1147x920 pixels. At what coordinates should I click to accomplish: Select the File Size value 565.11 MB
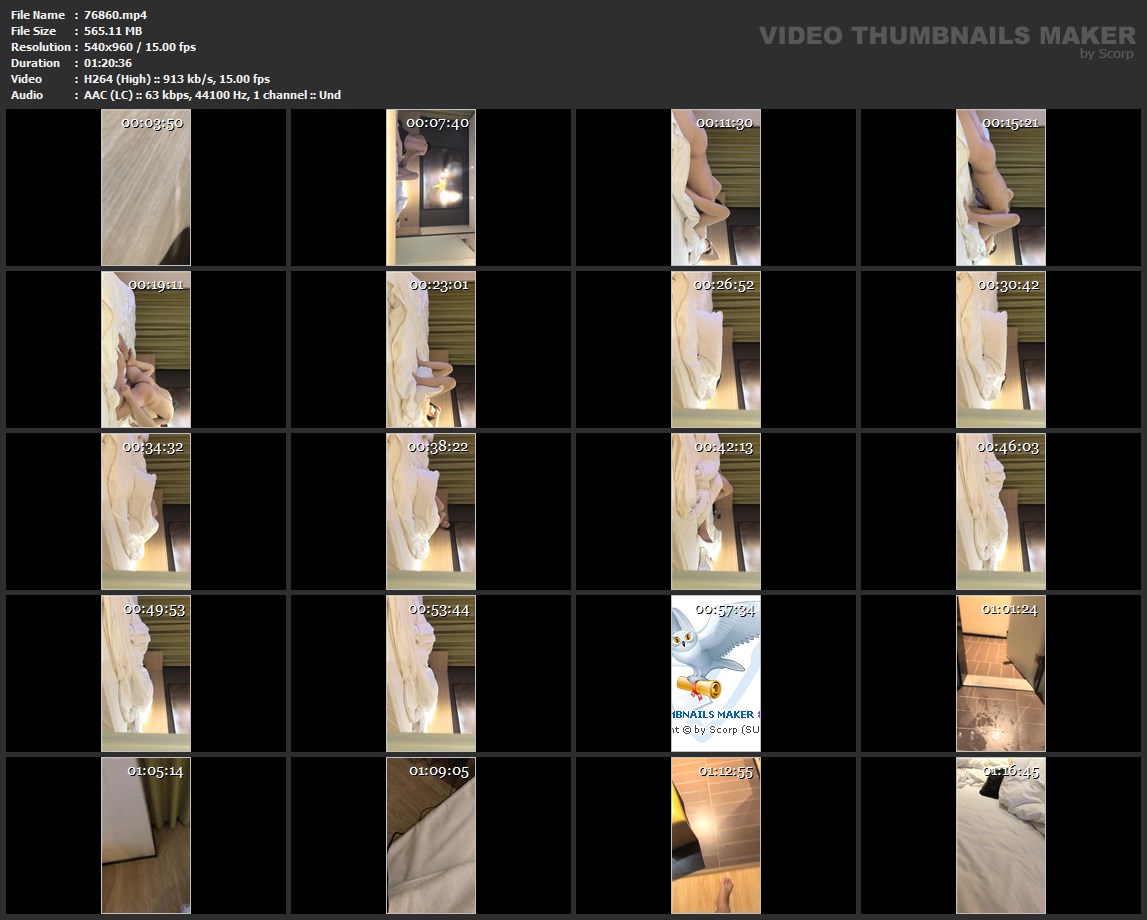113,31
